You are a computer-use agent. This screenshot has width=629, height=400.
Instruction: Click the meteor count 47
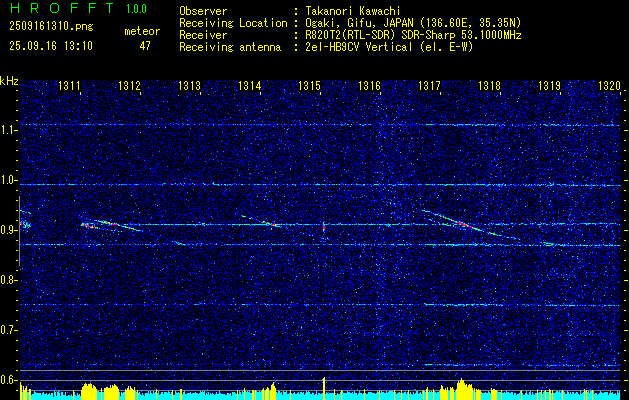(145, 46)
